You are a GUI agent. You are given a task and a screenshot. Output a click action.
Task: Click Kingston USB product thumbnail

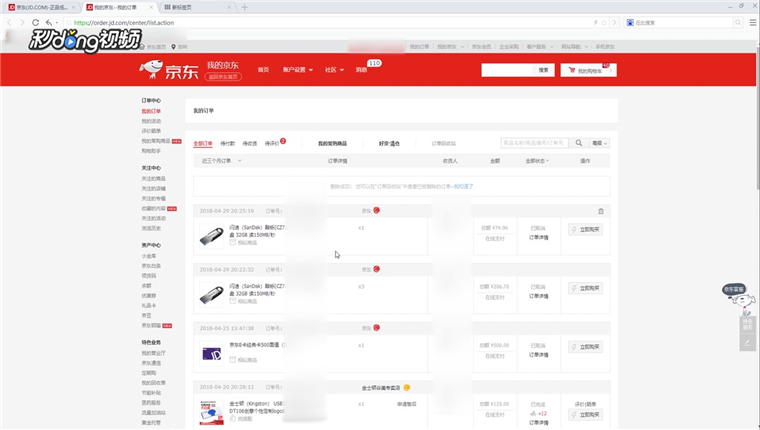212,413
